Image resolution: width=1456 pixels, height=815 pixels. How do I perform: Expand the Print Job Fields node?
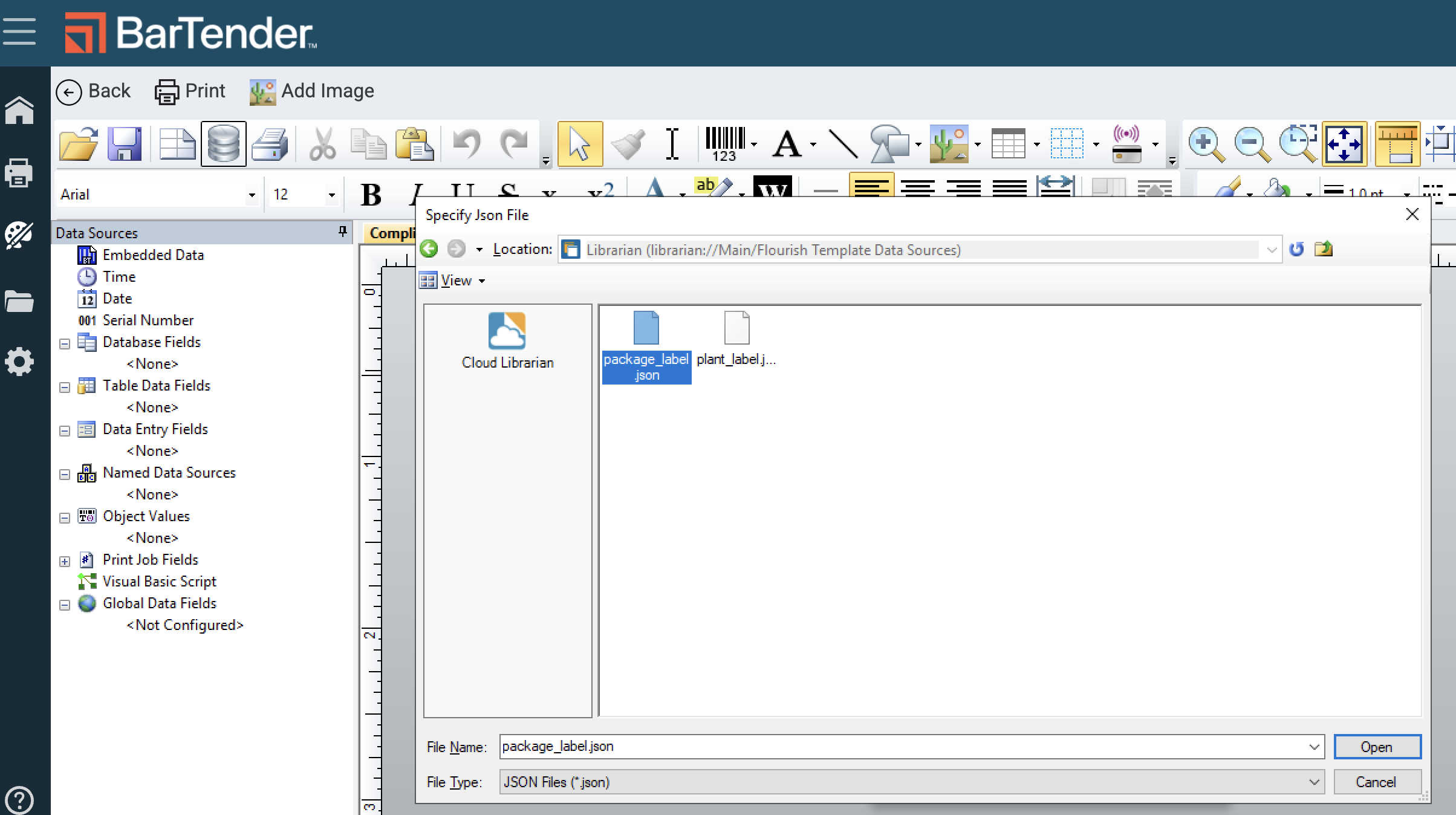tap(65, 561)
